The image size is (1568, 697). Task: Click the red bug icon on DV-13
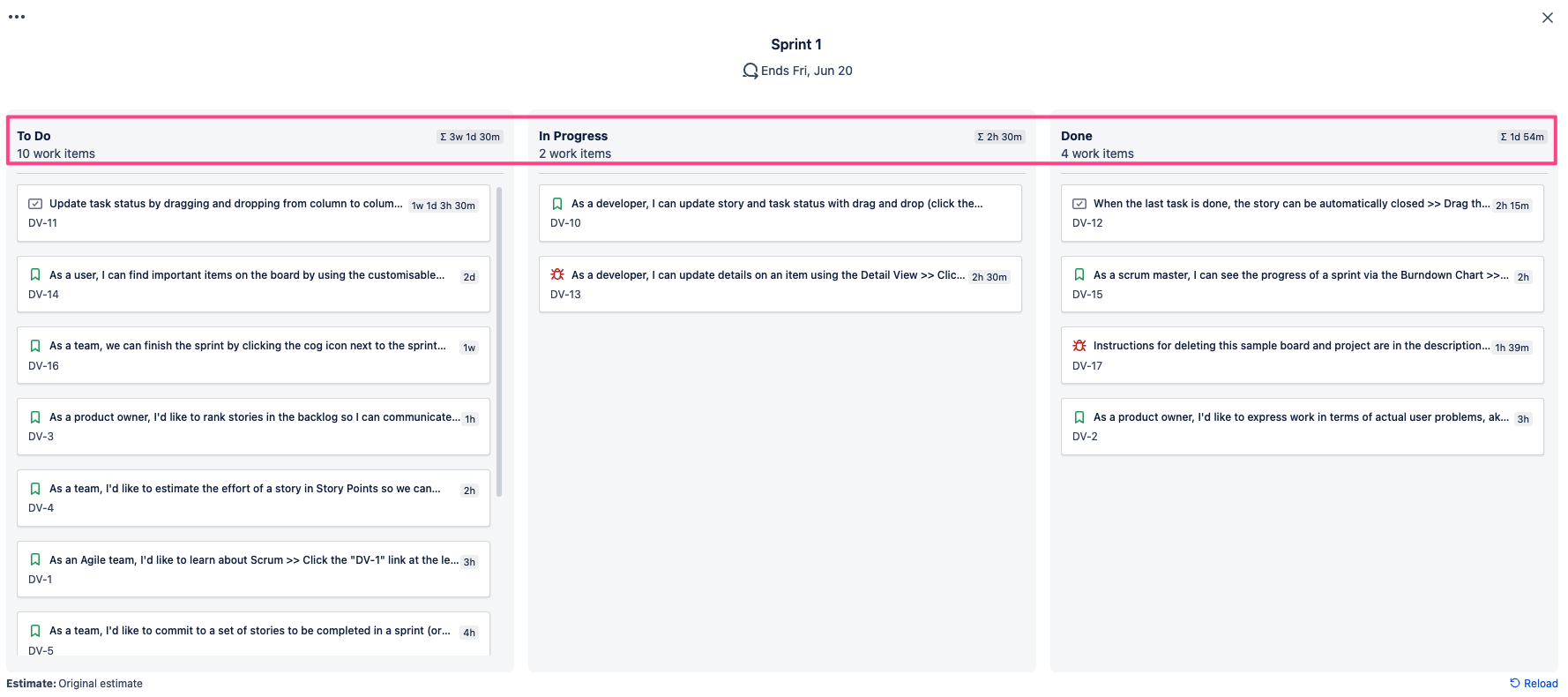557,275
